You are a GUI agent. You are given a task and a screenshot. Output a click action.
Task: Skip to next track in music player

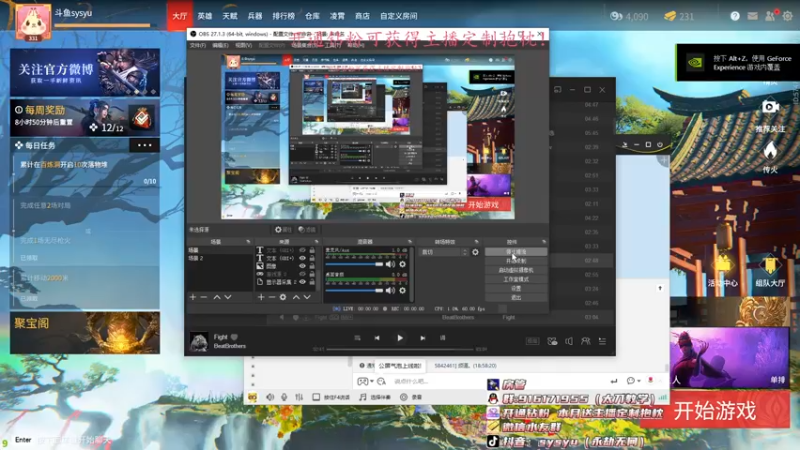tap(422, 338)
